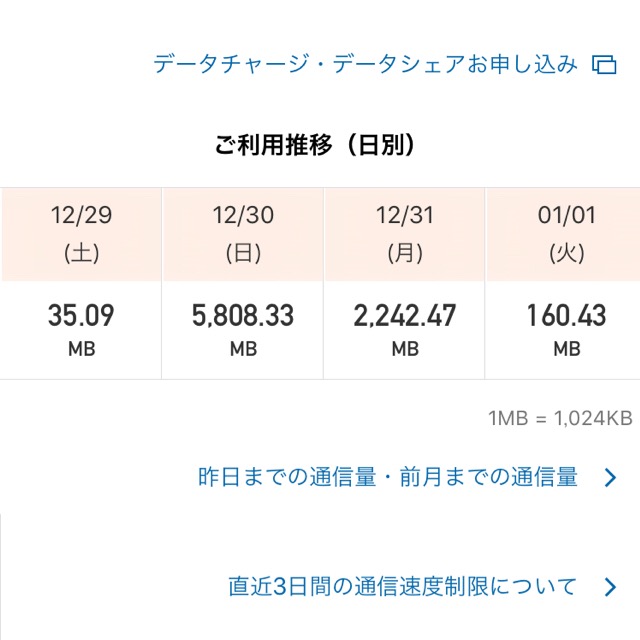Select the 12/29 date column header

[x=81, y=215]
